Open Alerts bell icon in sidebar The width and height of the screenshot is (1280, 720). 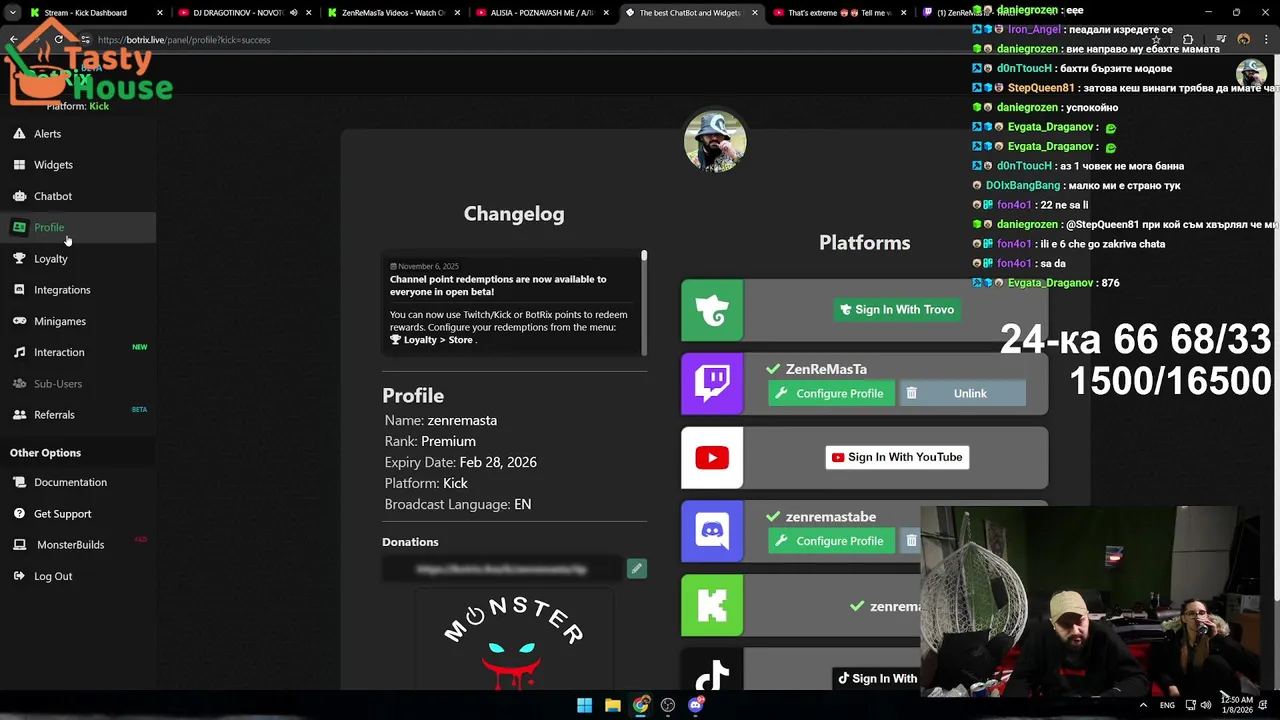(x=19, y=134)
